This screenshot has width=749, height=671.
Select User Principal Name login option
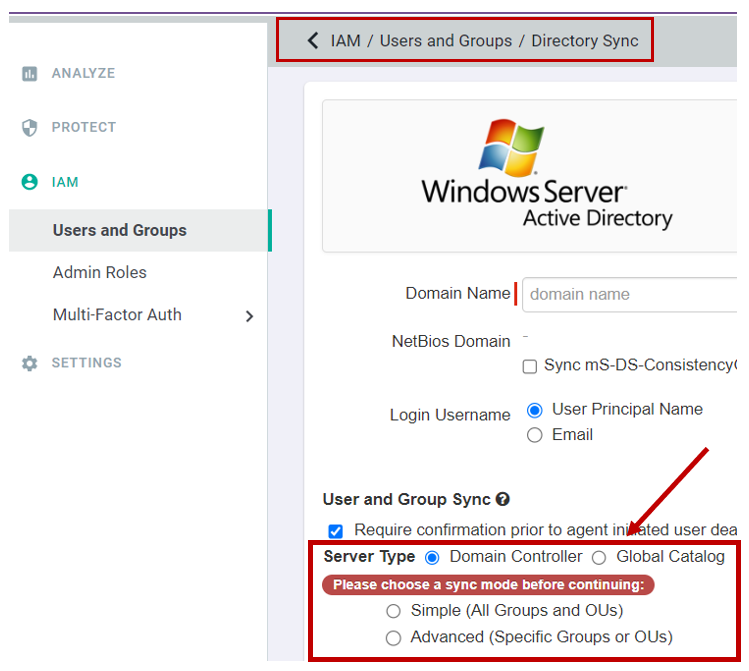(535, 410)
